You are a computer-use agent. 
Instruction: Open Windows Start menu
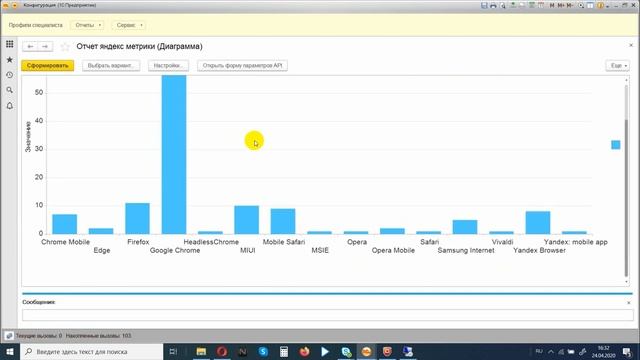[x=9, y=351]
